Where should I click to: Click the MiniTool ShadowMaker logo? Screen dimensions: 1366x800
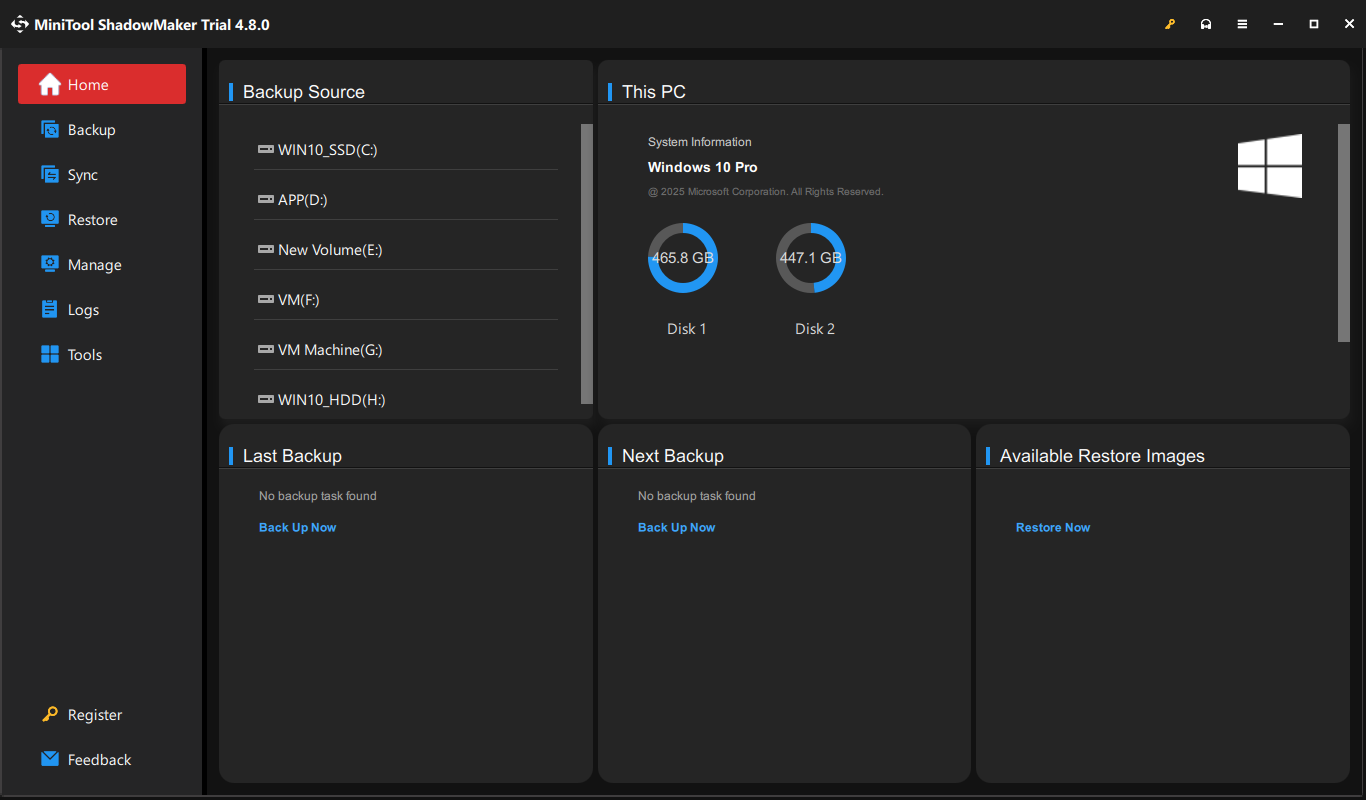coord(20,23)
